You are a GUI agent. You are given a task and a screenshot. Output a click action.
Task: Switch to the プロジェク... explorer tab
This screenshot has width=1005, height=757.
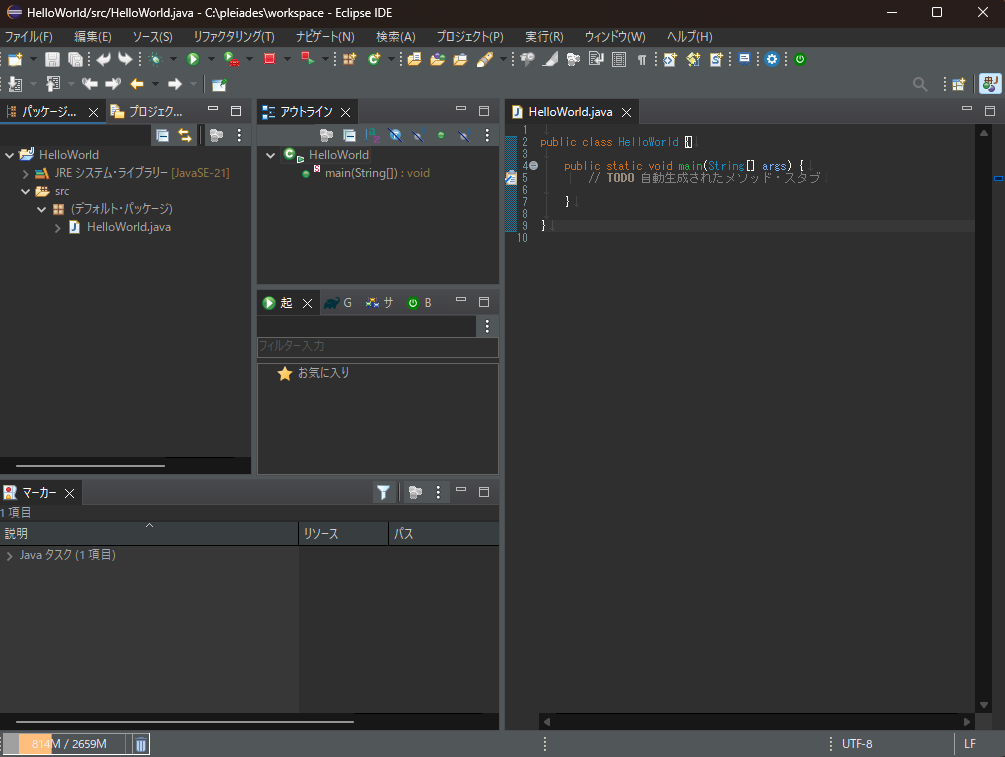(x=147, y=111)
